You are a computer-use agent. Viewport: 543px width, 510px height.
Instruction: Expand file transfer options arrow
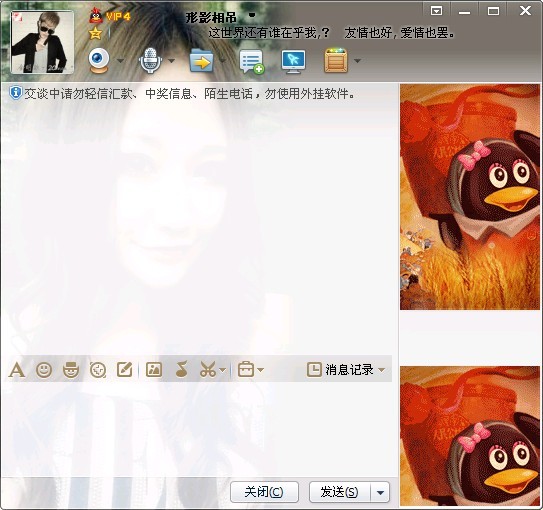pos(223,61)
